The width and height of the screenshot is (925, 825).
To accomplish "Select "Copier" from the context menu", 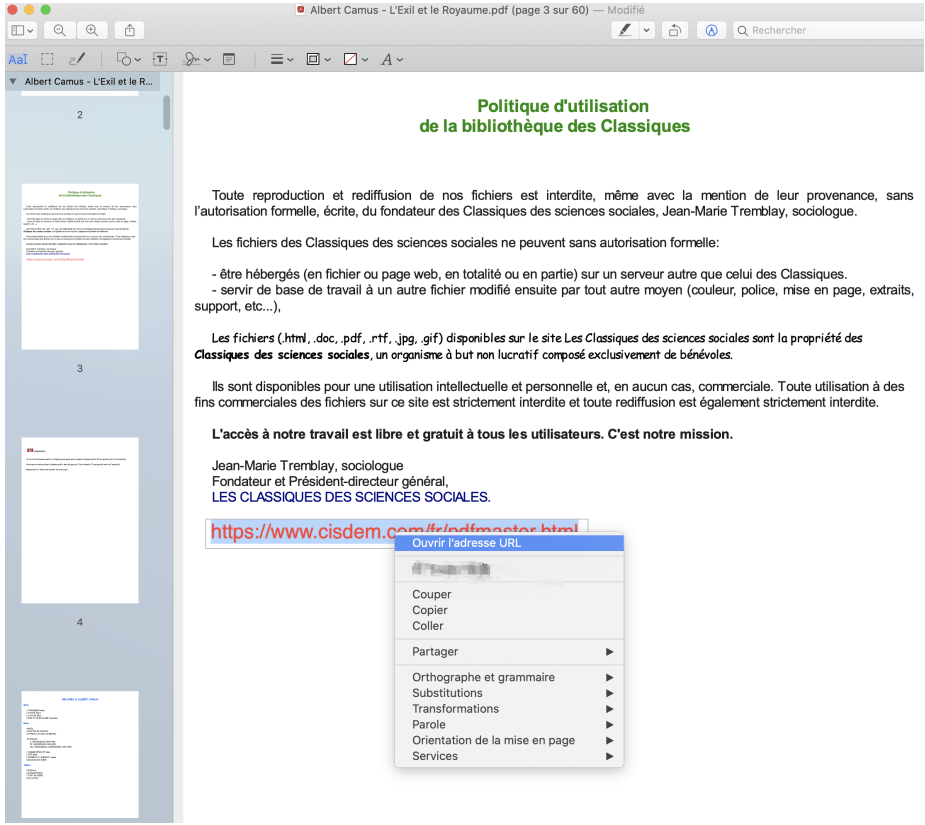I will pyautogui.click(x=430, y=610).
